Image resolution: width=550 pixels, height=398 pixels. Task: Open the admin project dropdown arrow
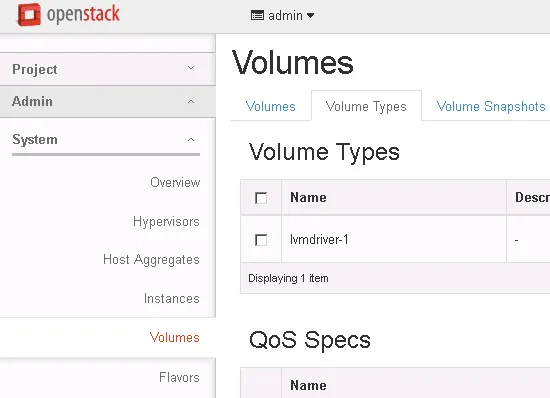(310, 15)
